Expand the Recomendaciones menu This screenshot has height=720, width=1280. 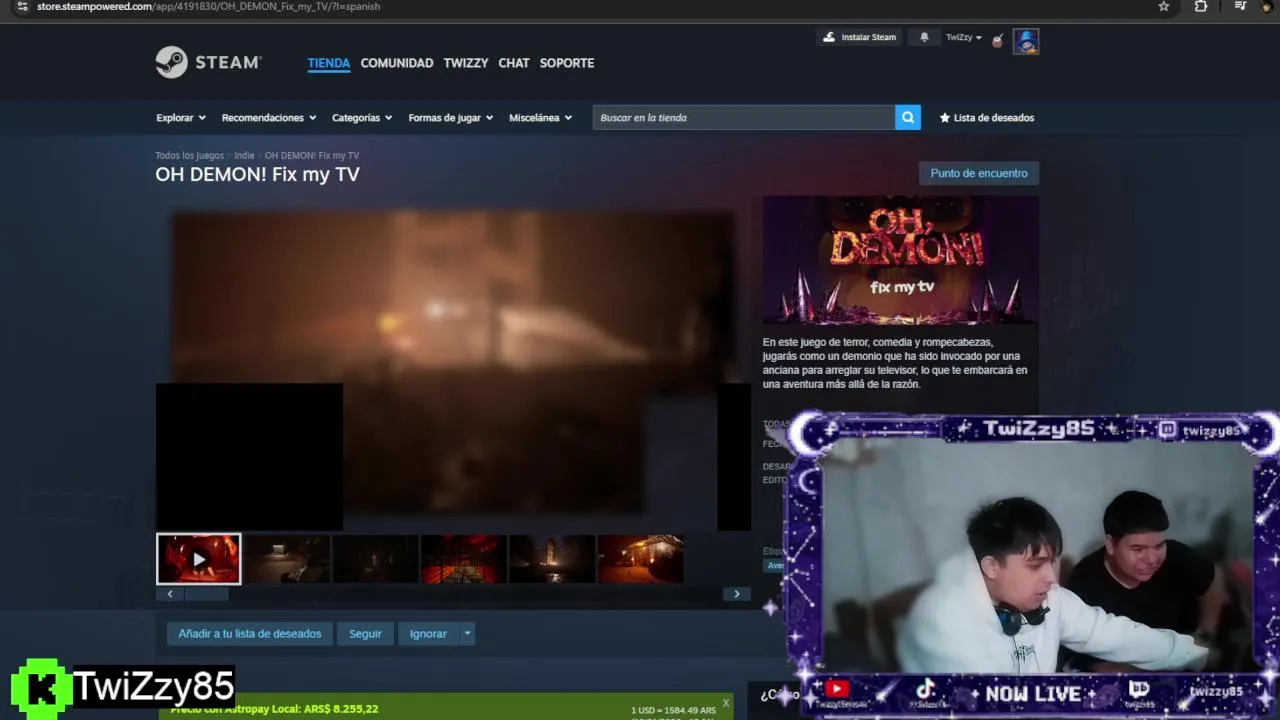pos(269,117)
